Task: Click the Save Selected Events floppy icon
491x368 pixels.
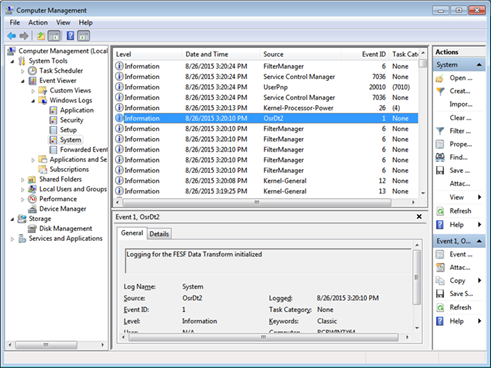Action: tap(440, 294)
